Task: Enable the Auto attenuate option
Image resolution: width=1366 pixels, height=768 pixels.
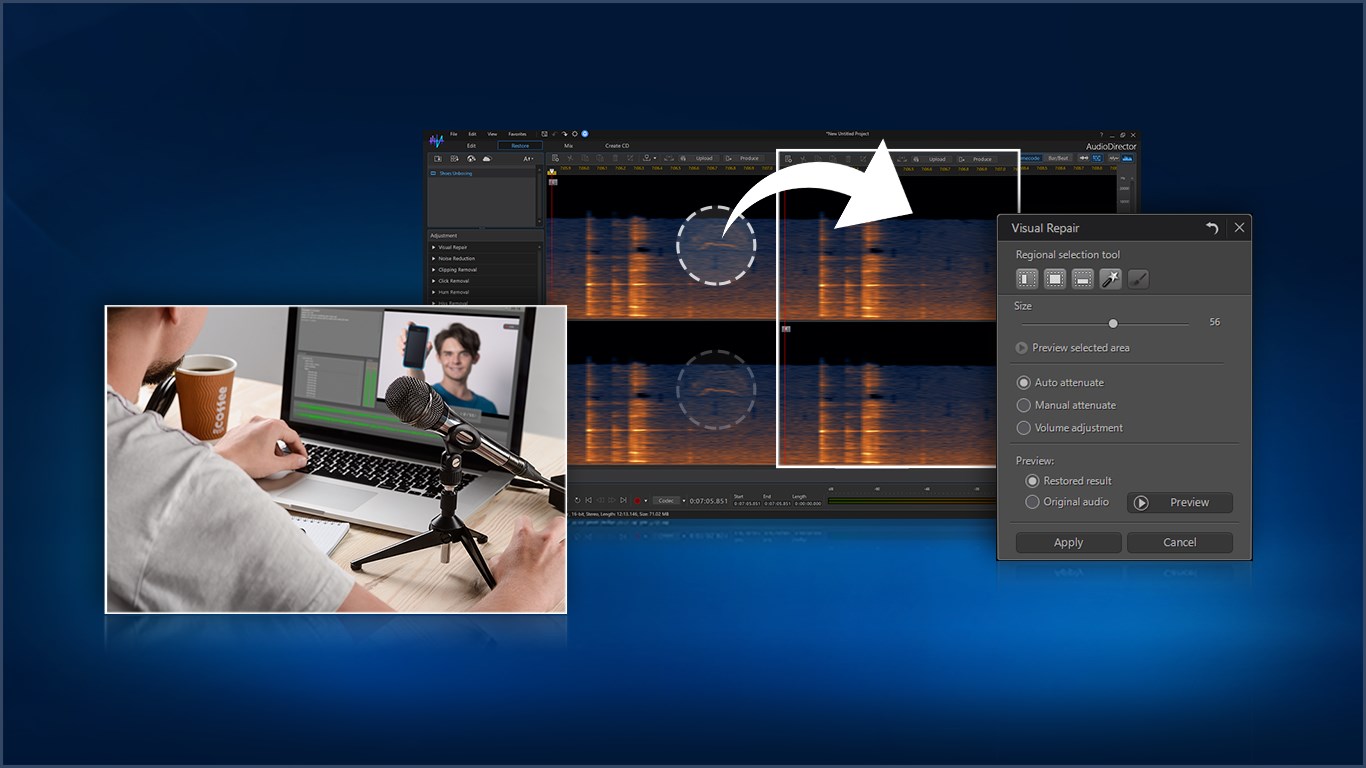Action: [1023, 382]
